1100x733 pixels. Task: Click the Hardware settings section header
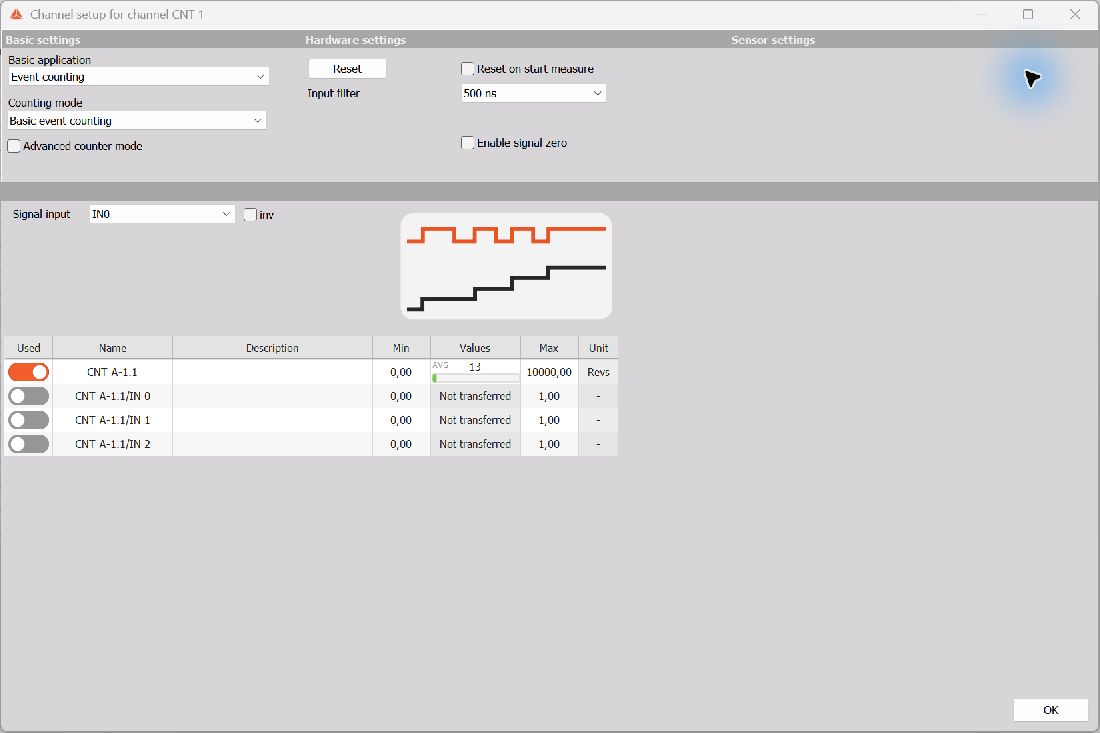356,40
